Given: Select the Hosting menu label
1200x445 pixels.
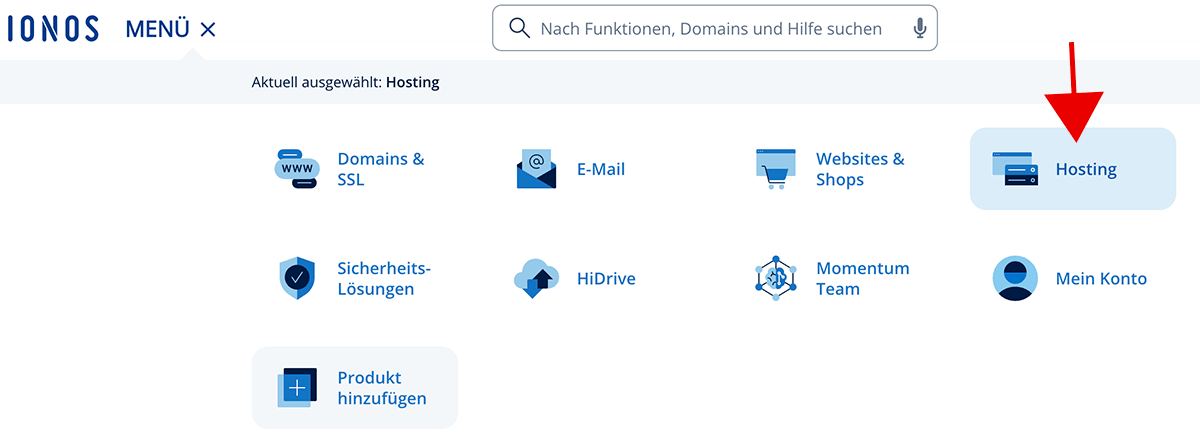Looking at the screenshot, I should pyautogui.click(x=1086, y=169).
